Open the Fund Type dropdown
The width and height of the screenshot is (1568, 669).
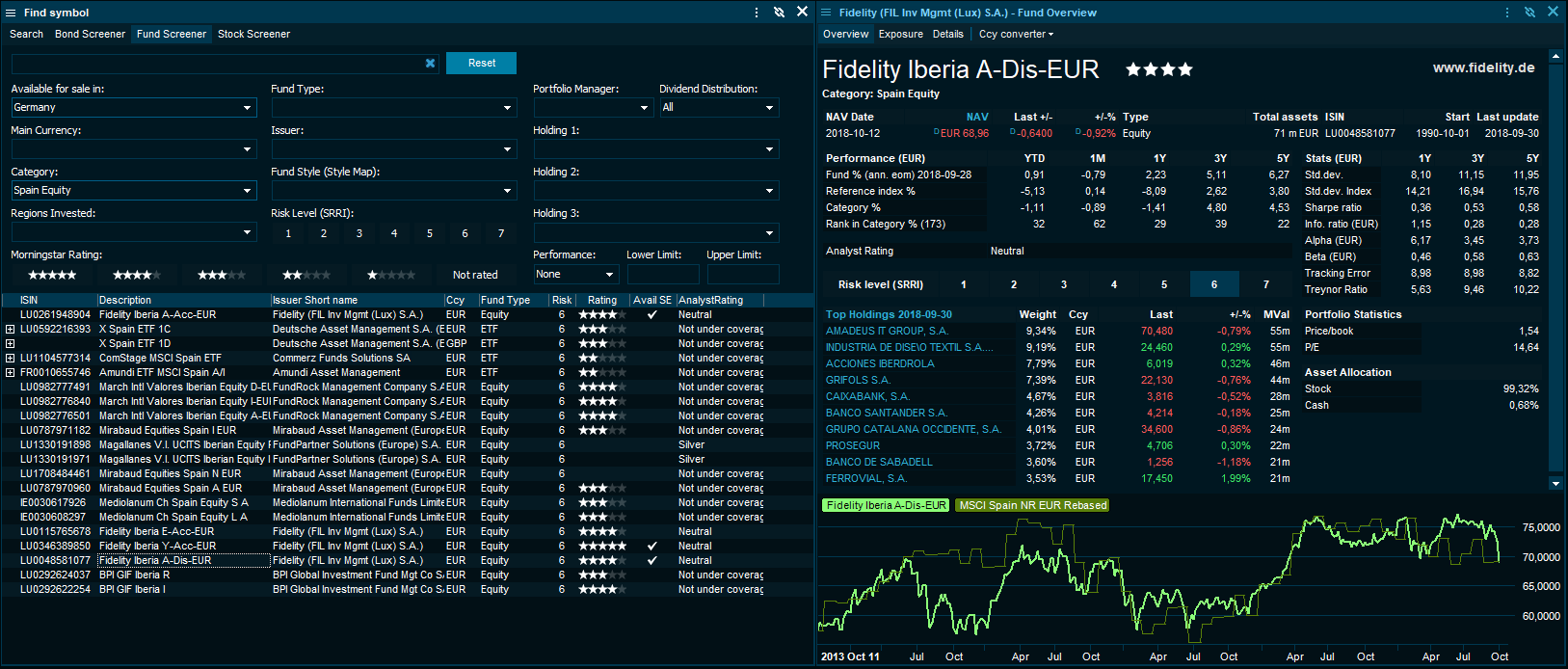(394, 108)
